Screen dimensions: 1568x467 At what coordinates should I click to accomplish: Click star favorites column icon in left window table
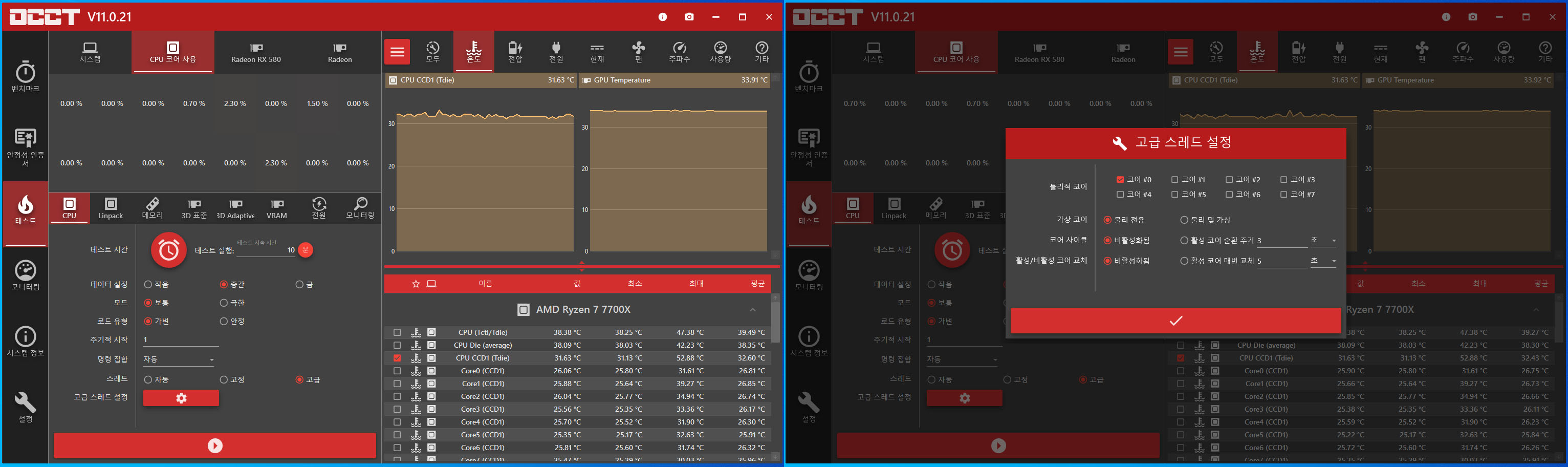pos(416,284)
